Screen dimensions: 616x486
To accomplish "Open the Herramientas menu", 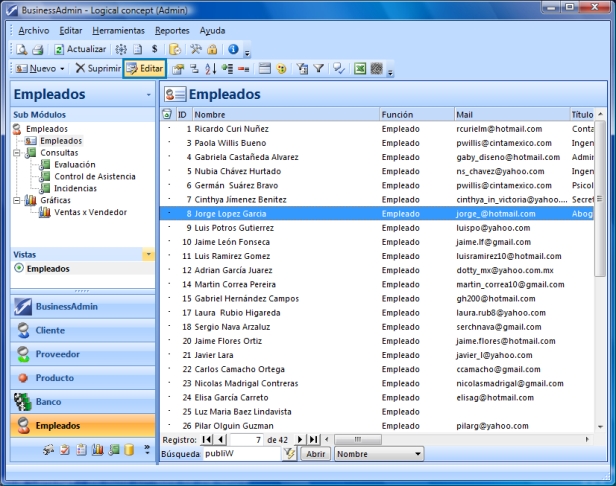I will coord(119,31).
